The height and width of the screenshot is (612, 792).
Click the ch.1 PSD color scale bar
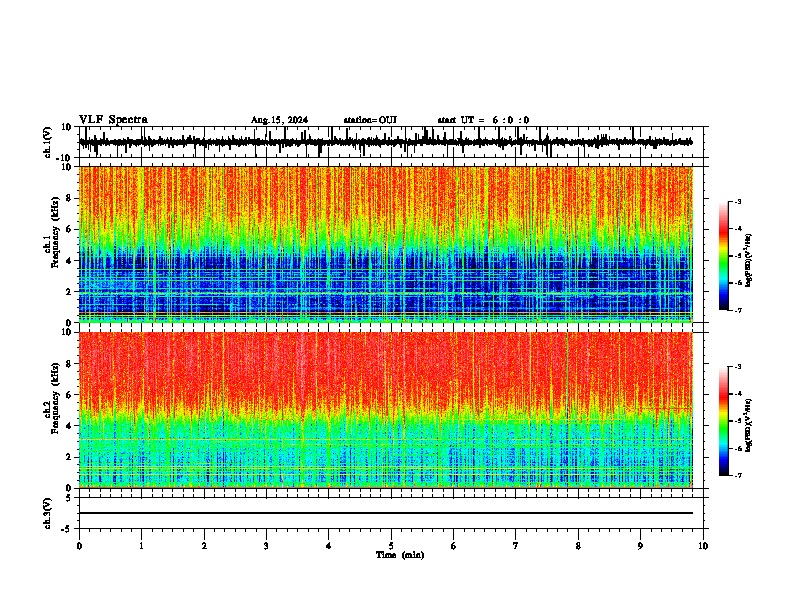[x=724, y=256]
